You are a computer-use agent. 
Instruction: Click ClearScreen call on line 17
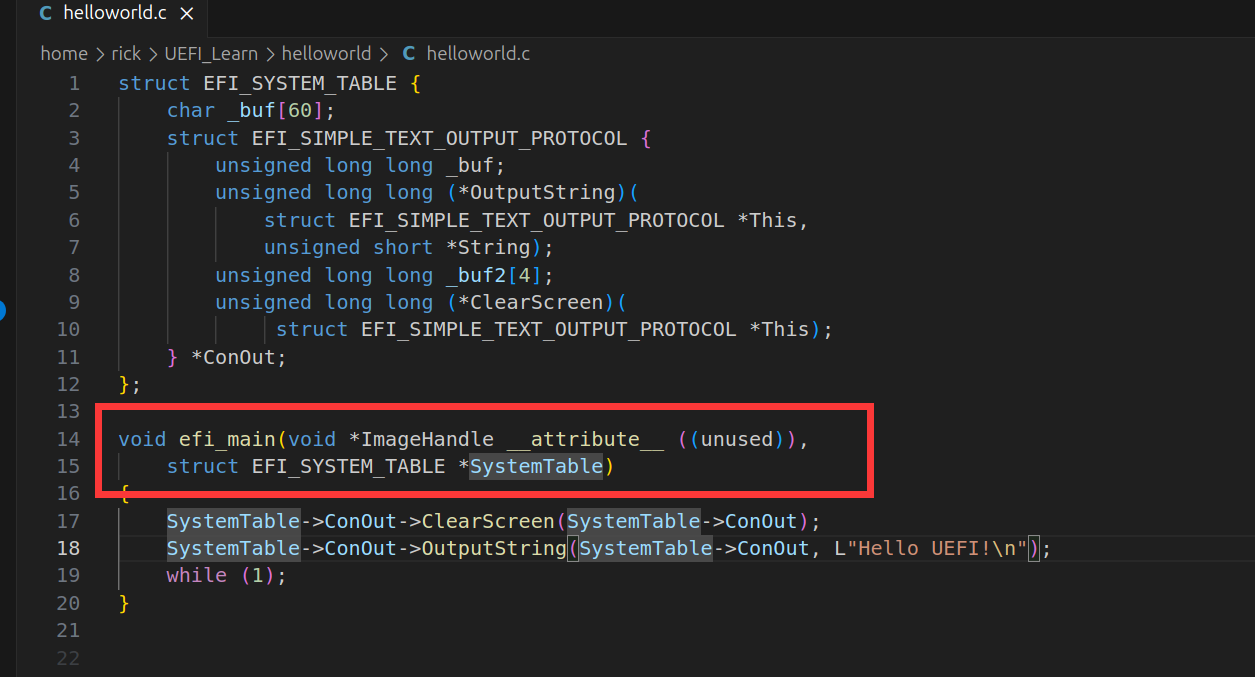(489, 521)
